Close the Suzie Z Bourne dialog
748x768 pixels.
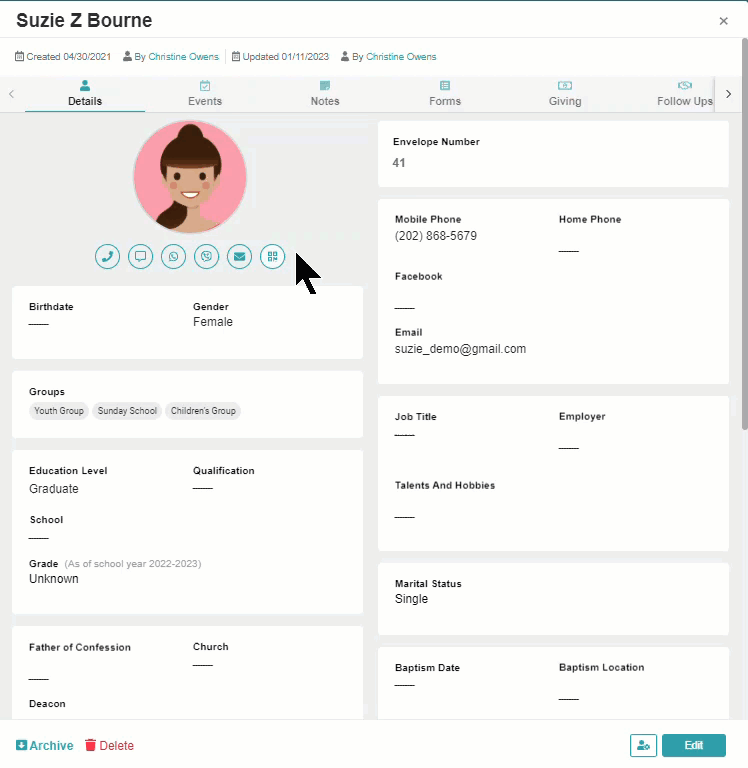[724, 21]
